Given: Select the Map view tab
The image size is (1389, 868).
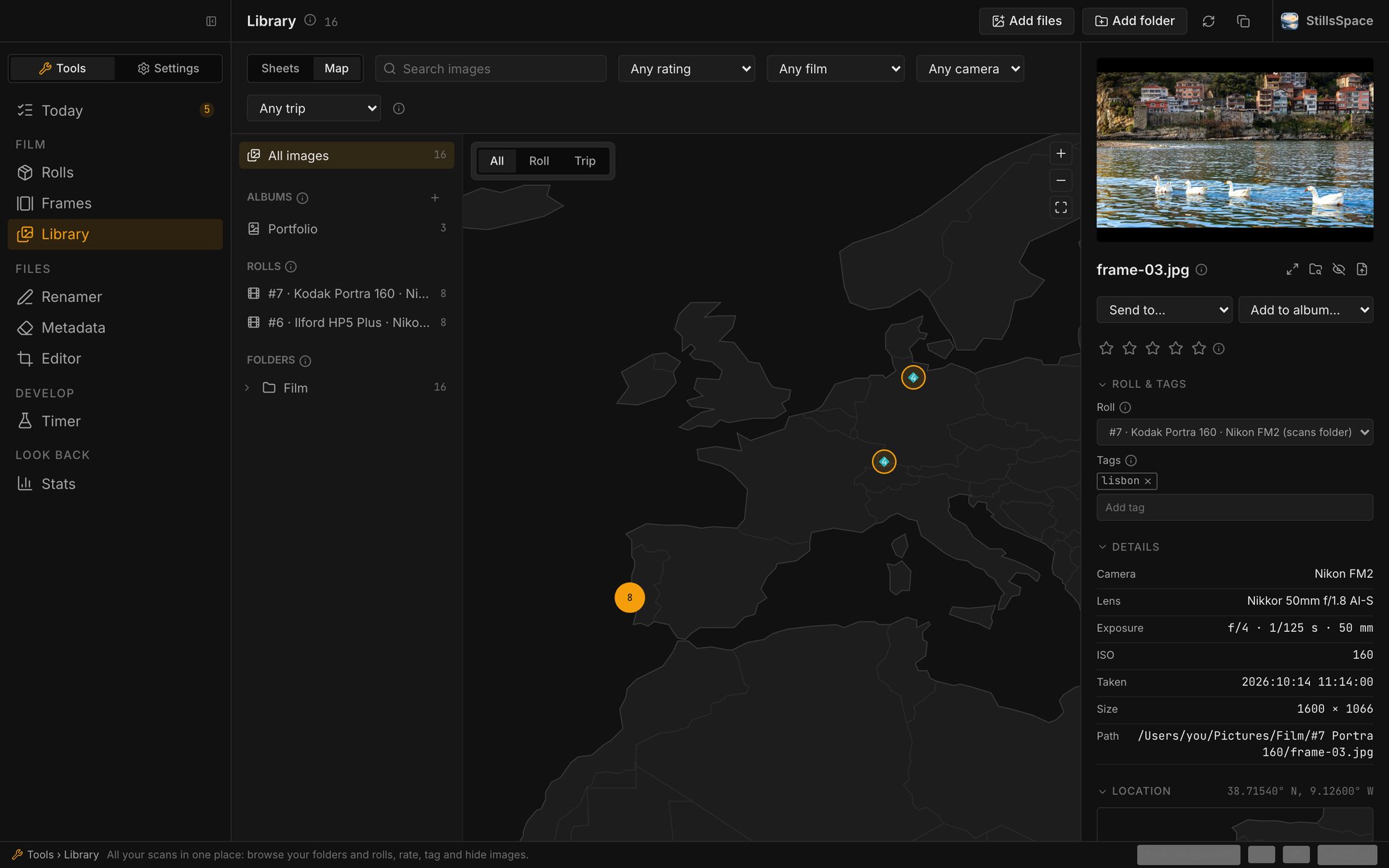Looking at the screenshot, I should coord(336,68).
